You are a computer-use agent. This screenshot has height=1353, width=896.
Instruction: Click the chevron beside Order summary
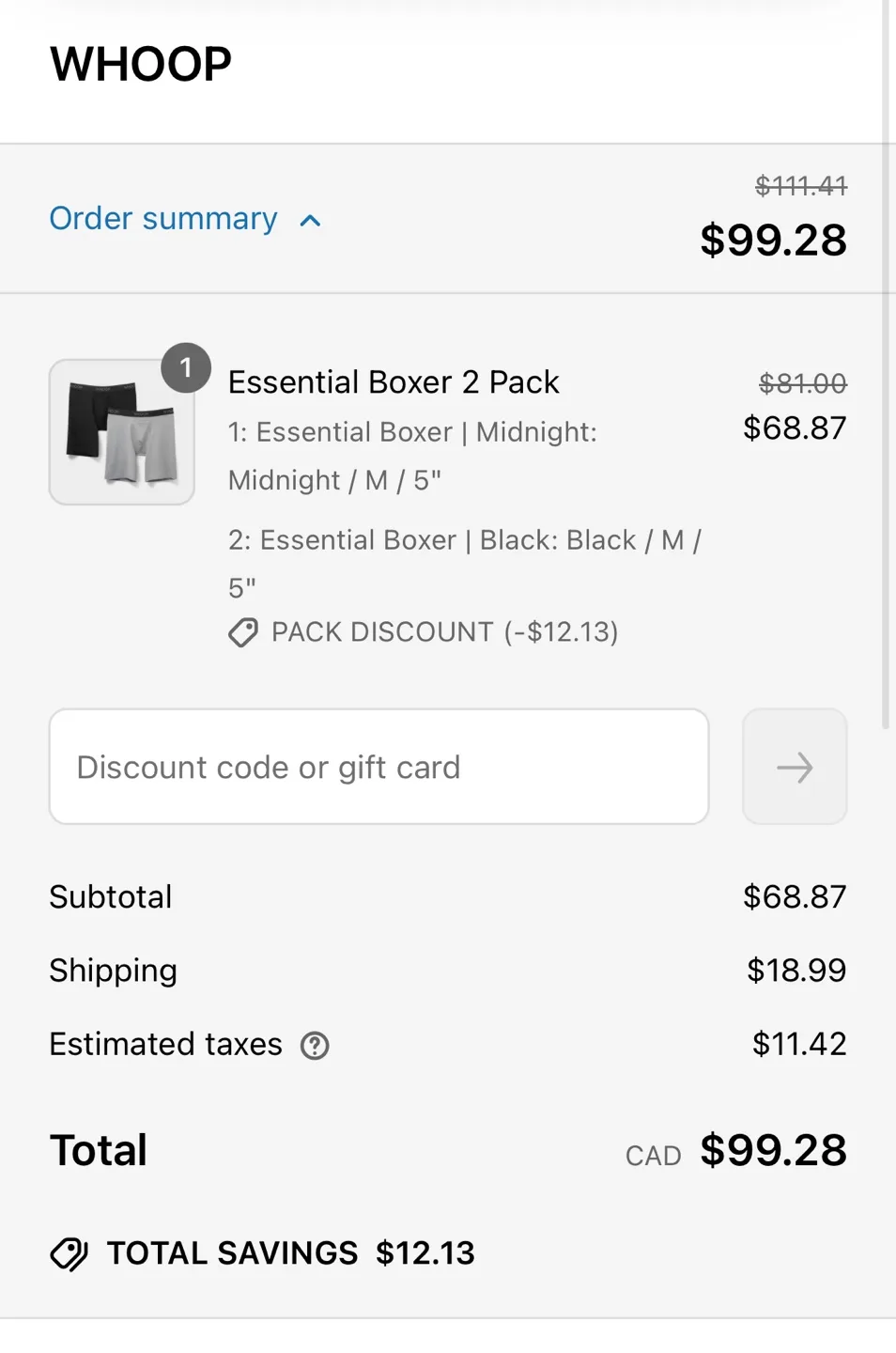pyautogui.click(x=310, y=222)
